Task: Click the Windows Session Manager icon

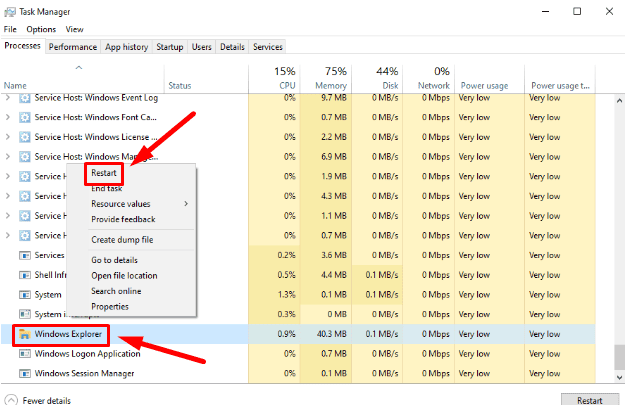Action: click(x=25, y=373)
